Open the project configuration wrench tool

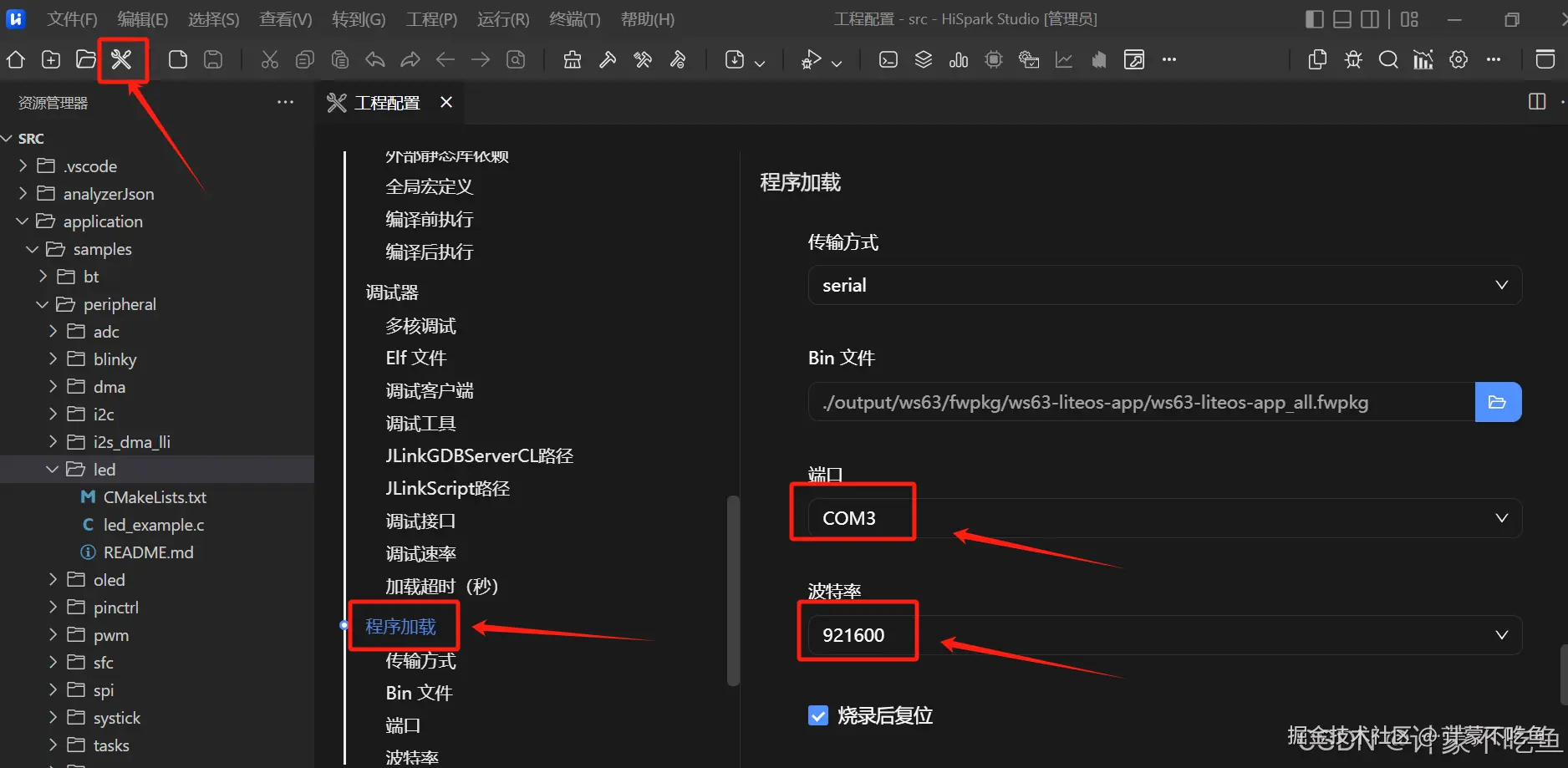tap(122, 59)
